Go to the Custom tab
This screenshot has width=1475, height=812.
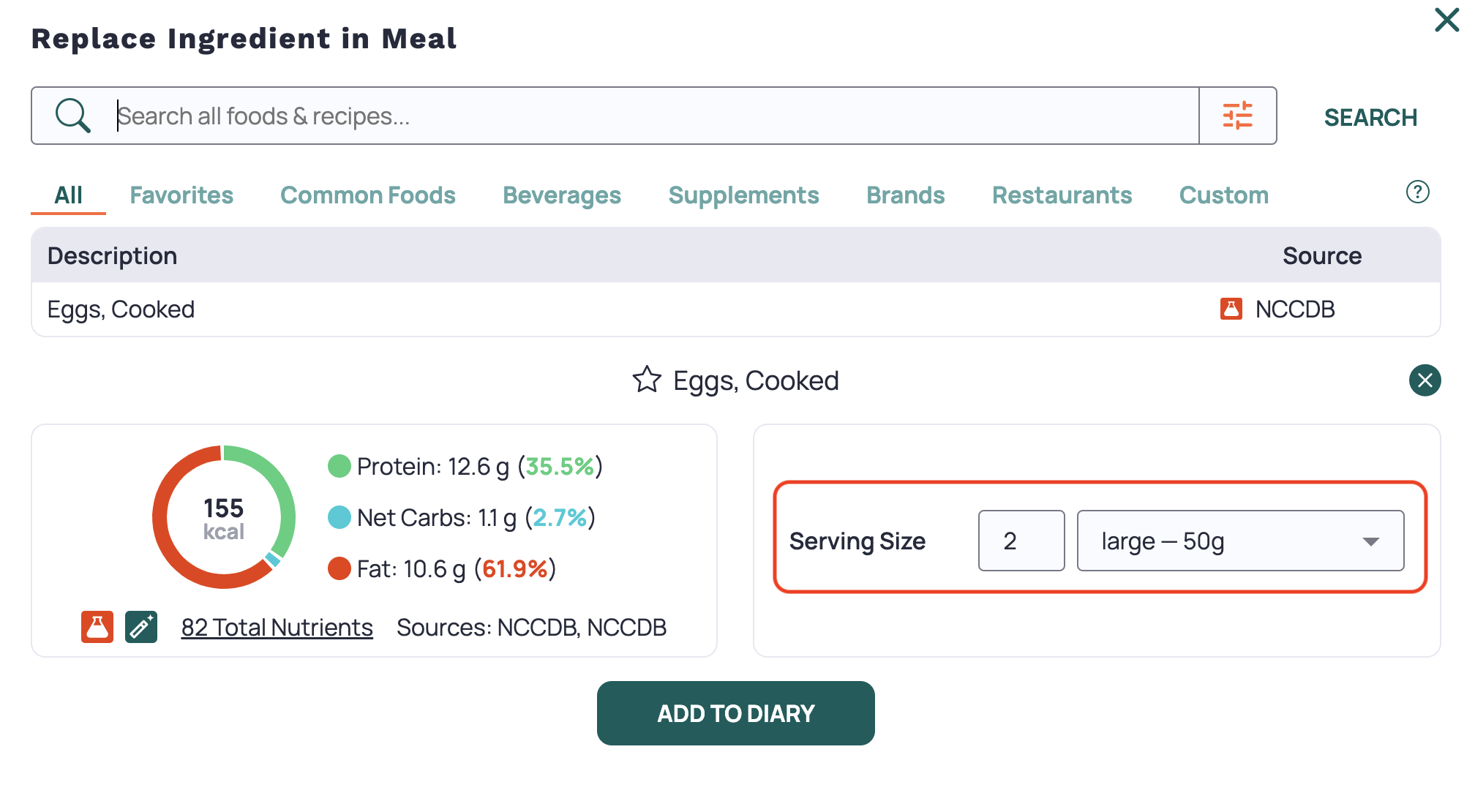pos(1224,195)
